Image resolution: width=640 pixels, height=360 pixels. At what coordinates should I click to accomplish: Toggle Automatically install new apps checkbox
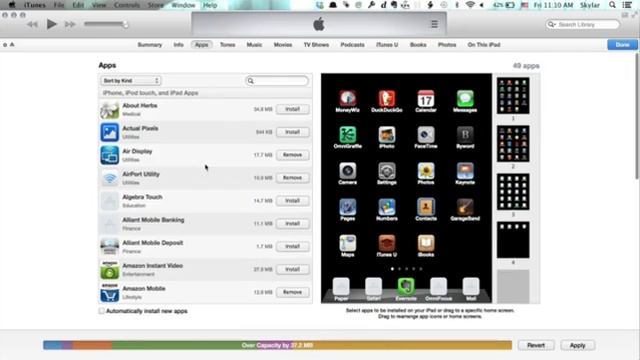(x=102, y=311)
